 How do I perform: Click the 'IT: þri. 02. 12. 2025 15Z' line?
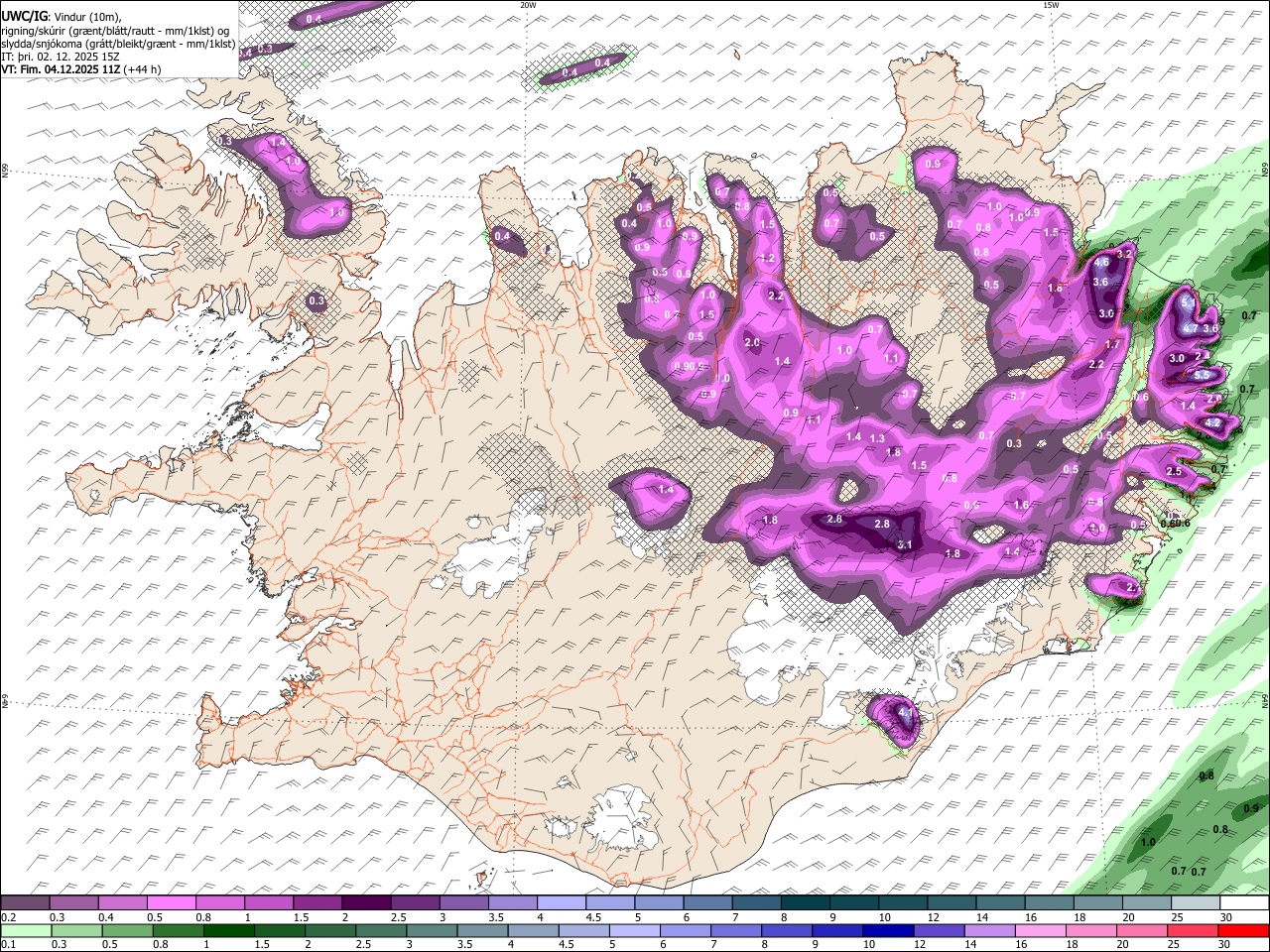click(x=61, y=58)
